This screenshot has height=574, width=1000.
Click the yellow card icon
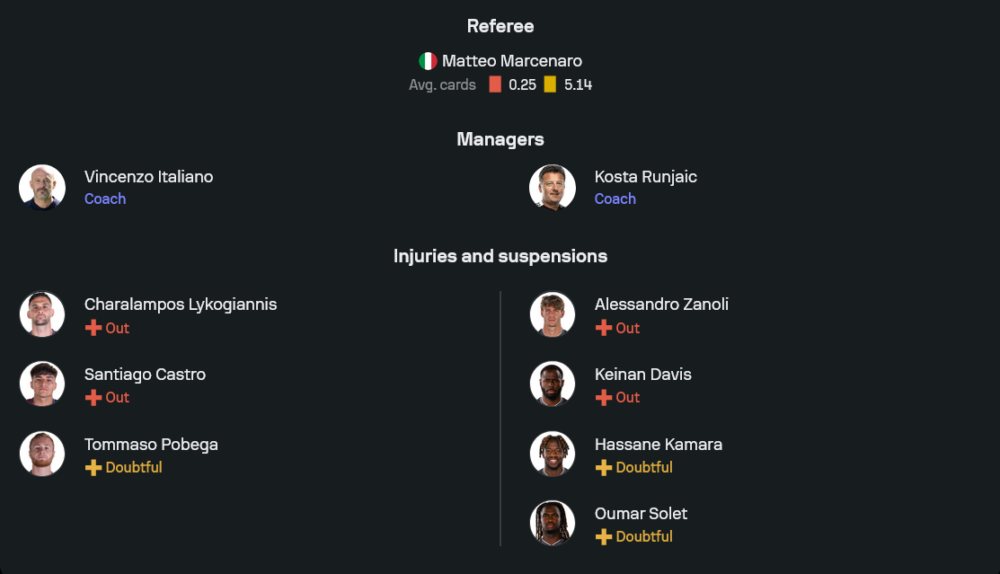(550, 85)
